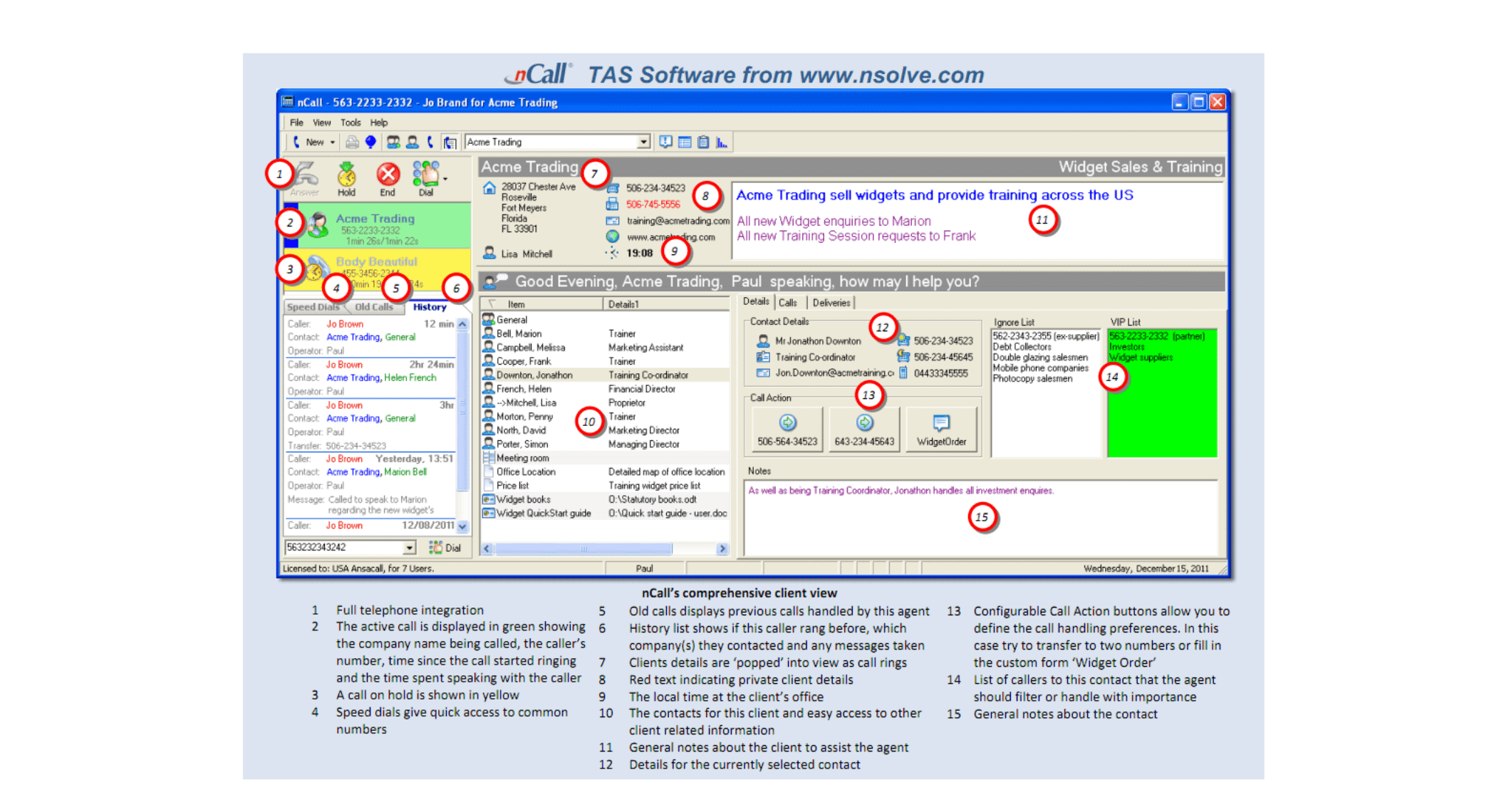Click 'Debt Collectors' in the Ignore List
This screenshot has width=1489, height=812.
click(1022, 347)
